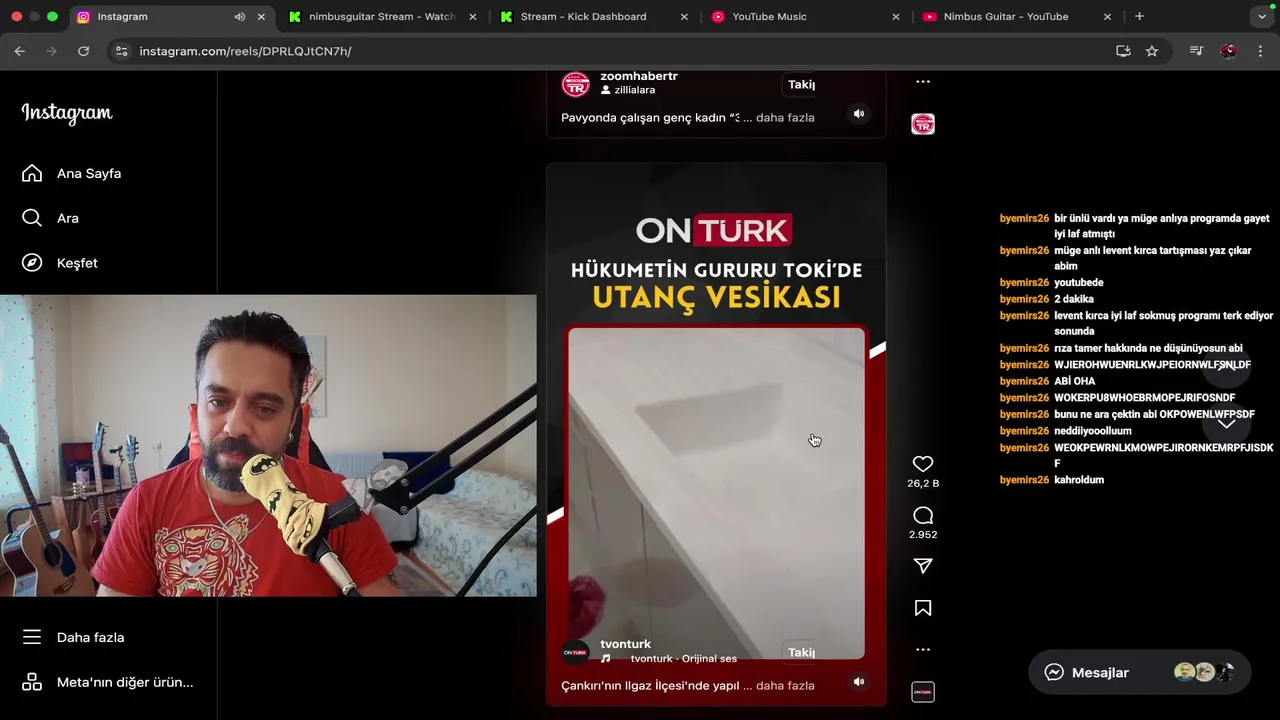Open comments on the tvonturk reel
The width and height of the screenshot is (1280, 720).
coord(923,516)
